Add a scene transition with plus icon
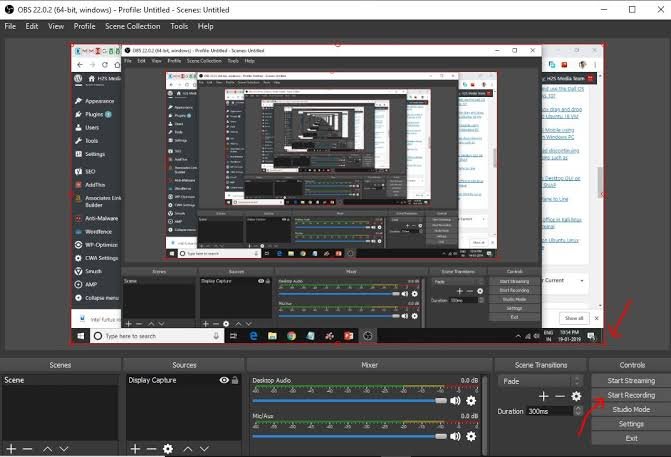 click(x=544, y=397)
